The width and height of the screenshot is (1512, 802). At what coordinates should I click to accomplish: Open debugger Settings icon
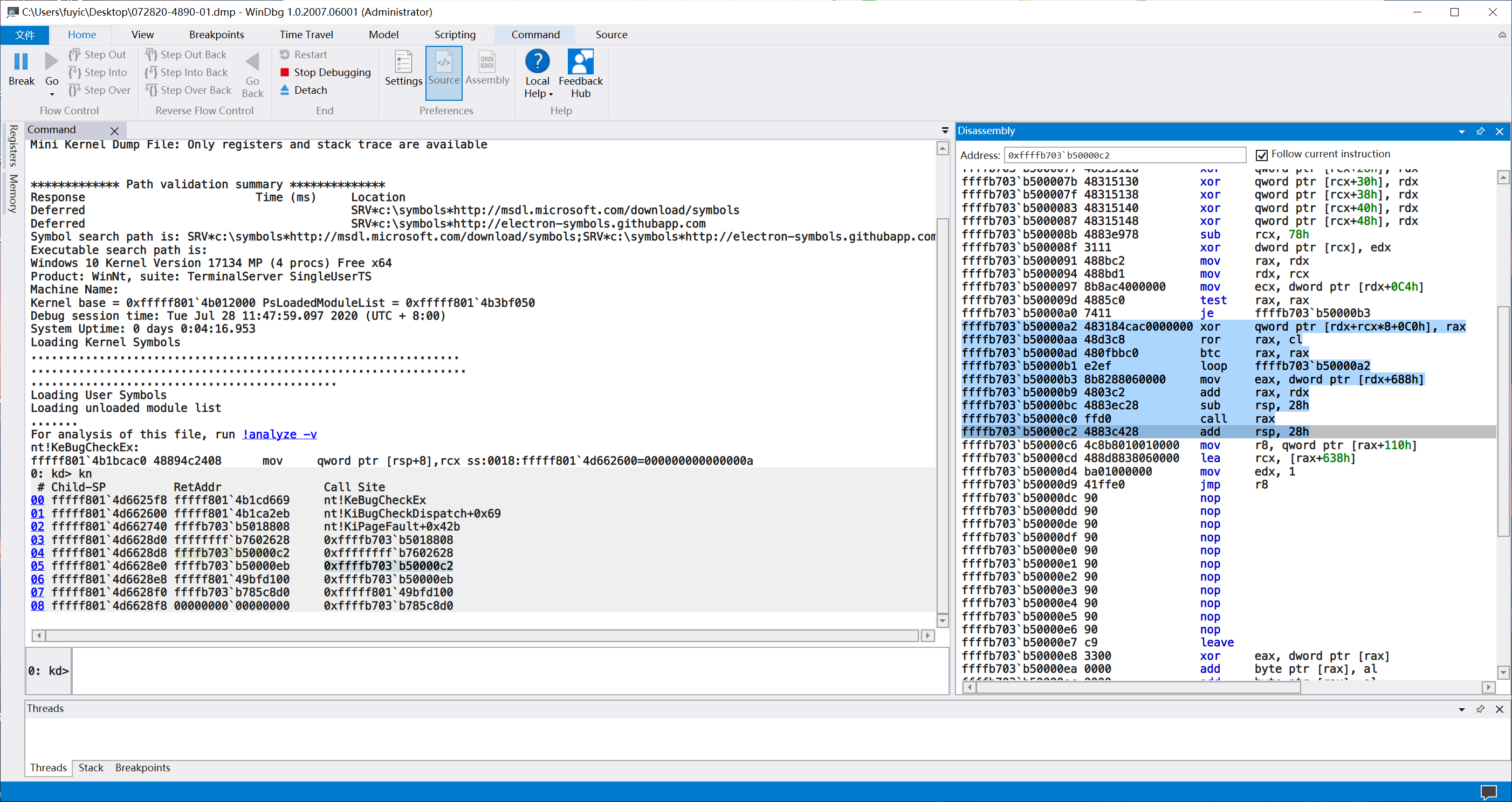point(403,61)
